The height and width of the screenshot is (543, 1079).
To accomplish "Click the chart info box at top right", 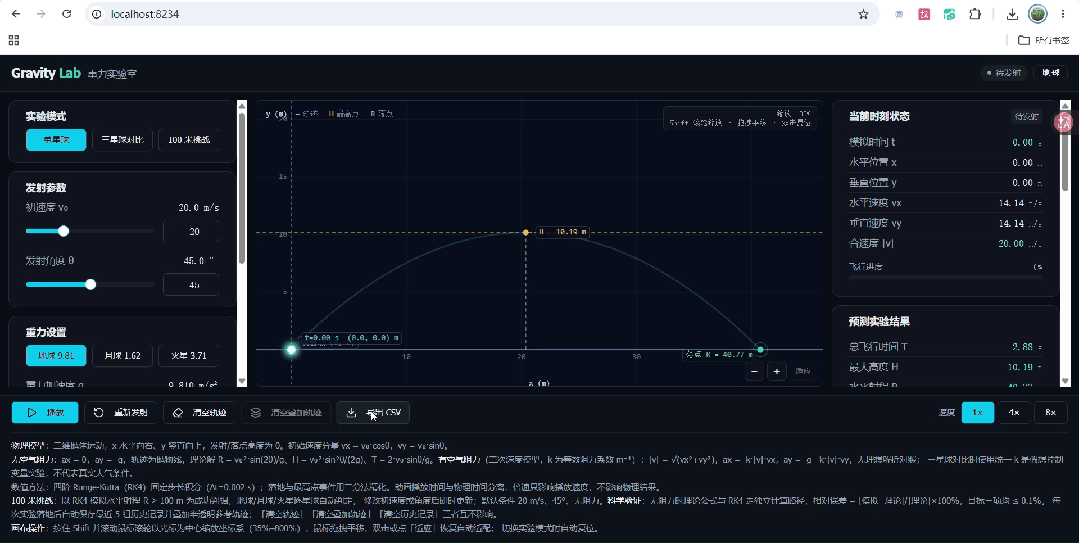I will click(740, 118).
